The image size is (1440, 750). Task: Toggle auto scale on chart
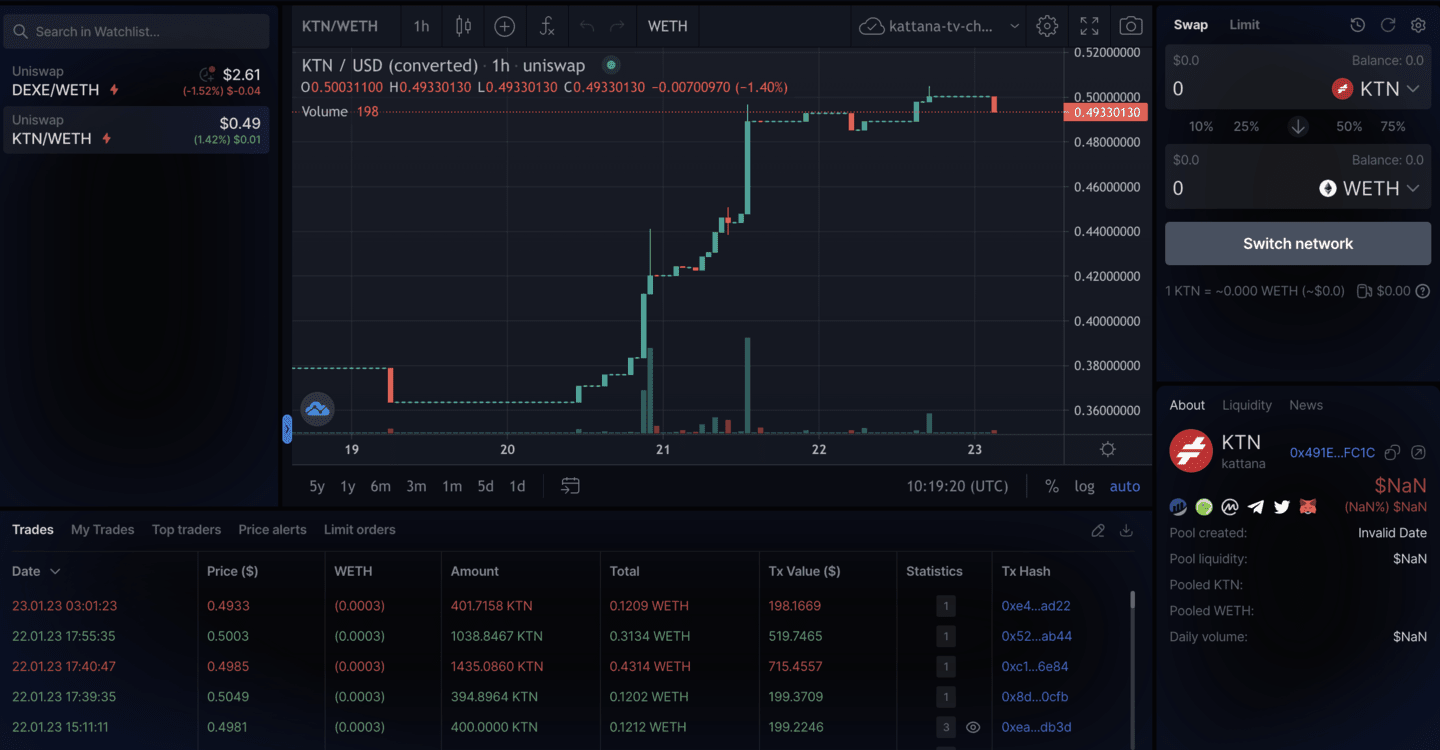pyautogui.click(x=1125, y=486)
